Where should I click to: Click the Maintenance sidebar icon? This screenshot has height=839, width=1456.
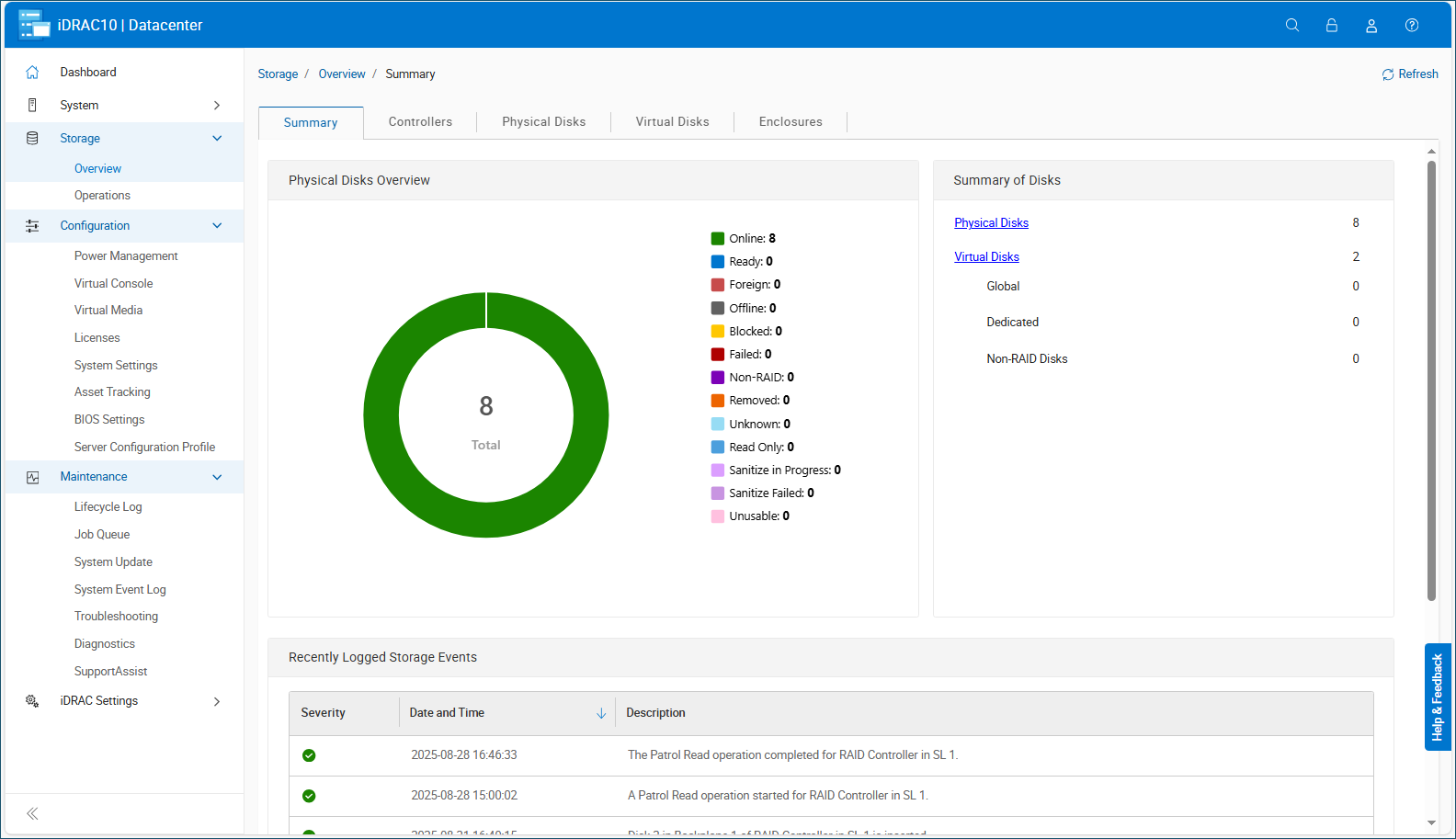tap(32, 477)
